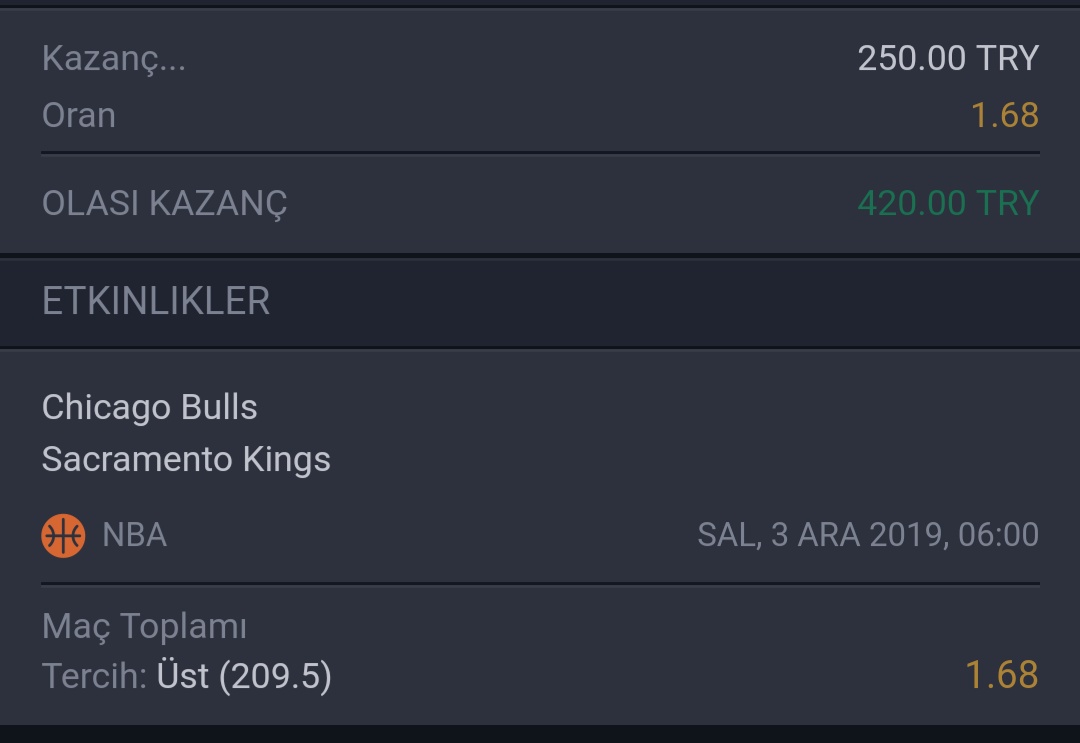1080x743 pixels.
Task: Tap the Oran label
Action: pos(79,115)
